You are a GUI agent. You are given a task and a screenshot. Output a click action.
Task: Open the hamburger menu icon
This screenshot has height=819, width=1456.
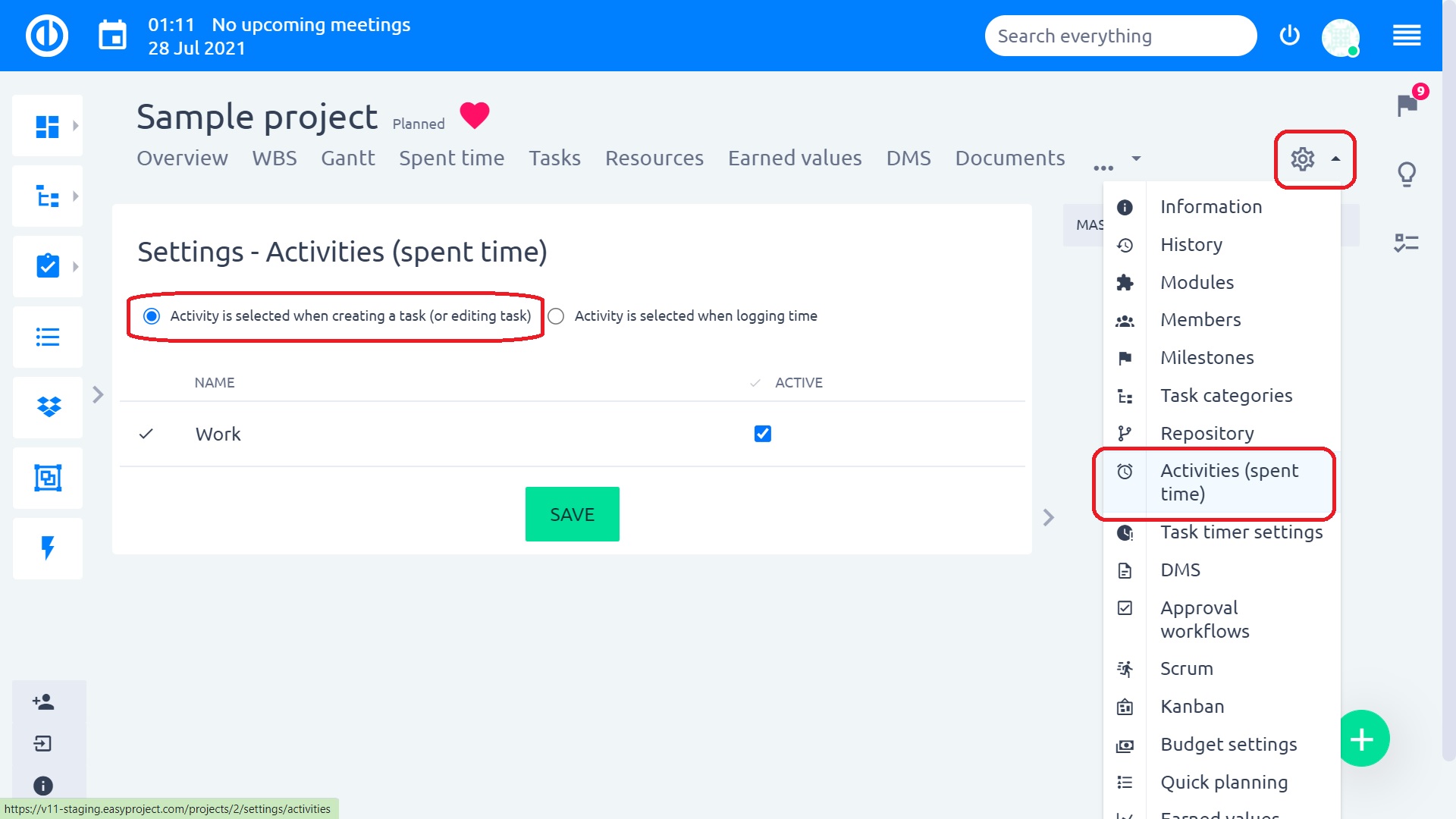coord(1407,36)
